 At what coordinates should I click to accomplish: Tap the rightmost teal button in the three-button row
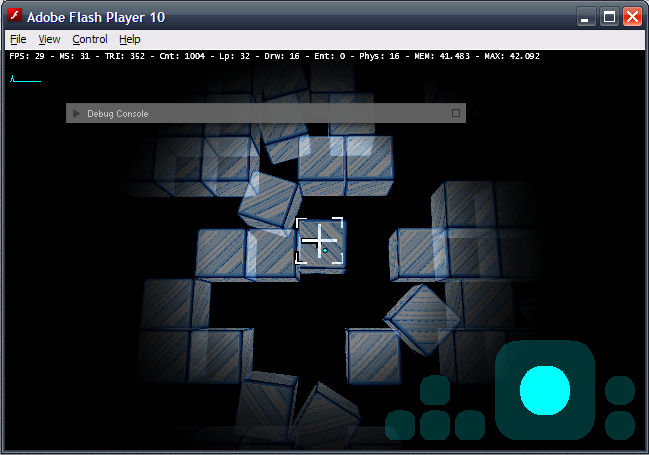(470, 425)
